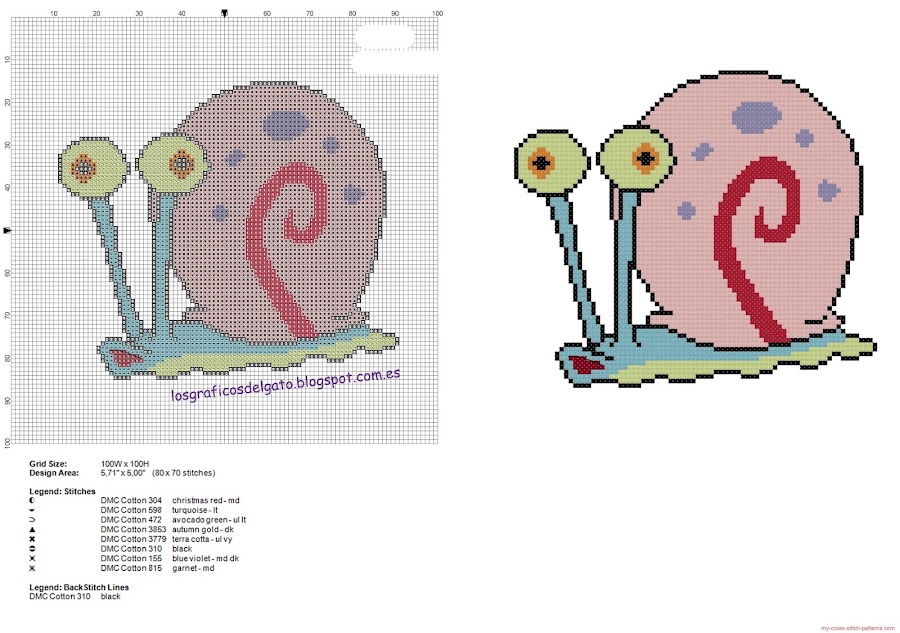Click the 'christmas red - md' color name

pyautogui.click(x=205, y=500)
